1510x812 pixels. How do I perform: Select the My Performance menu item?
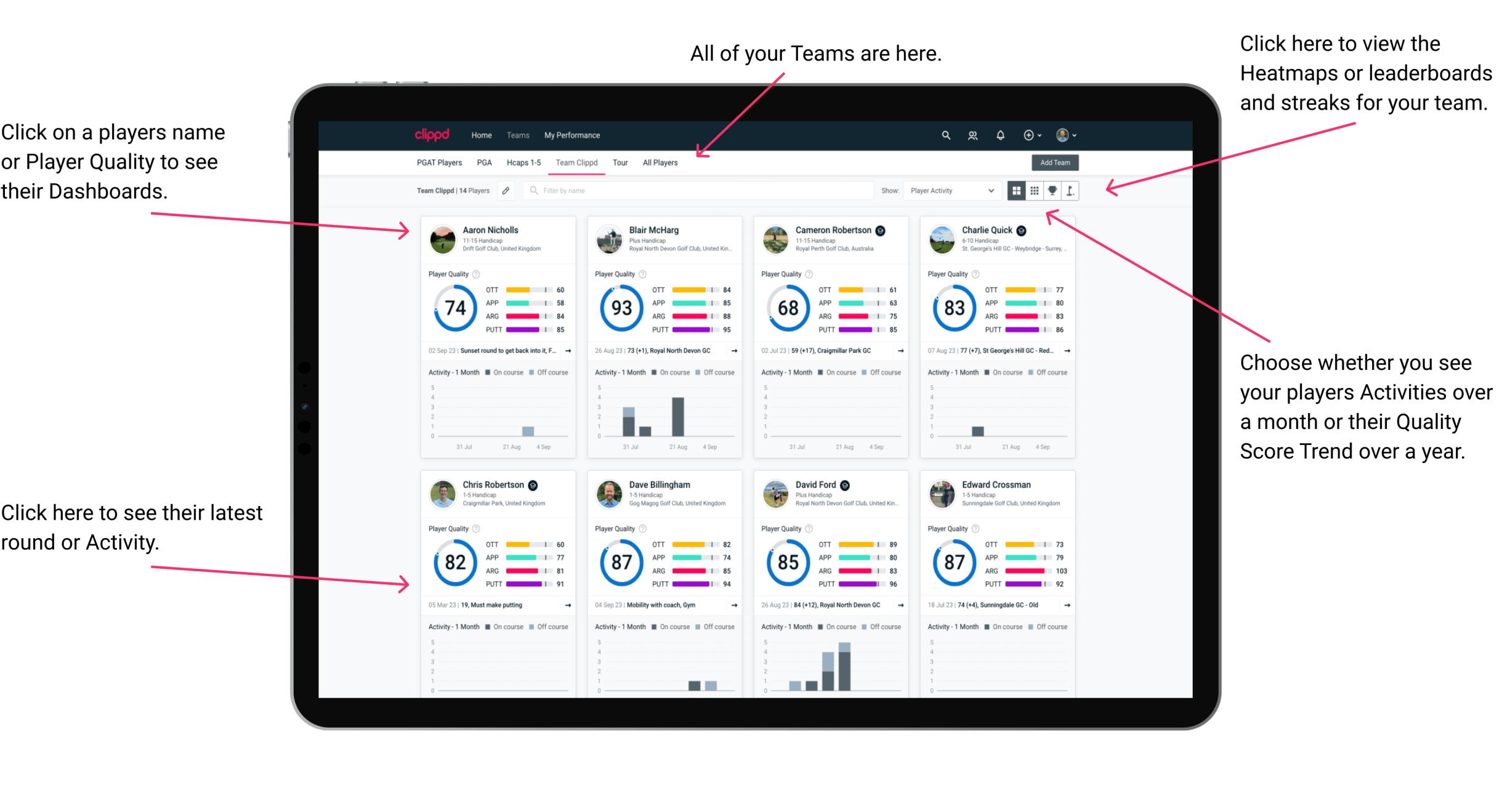tap(572, 136)
